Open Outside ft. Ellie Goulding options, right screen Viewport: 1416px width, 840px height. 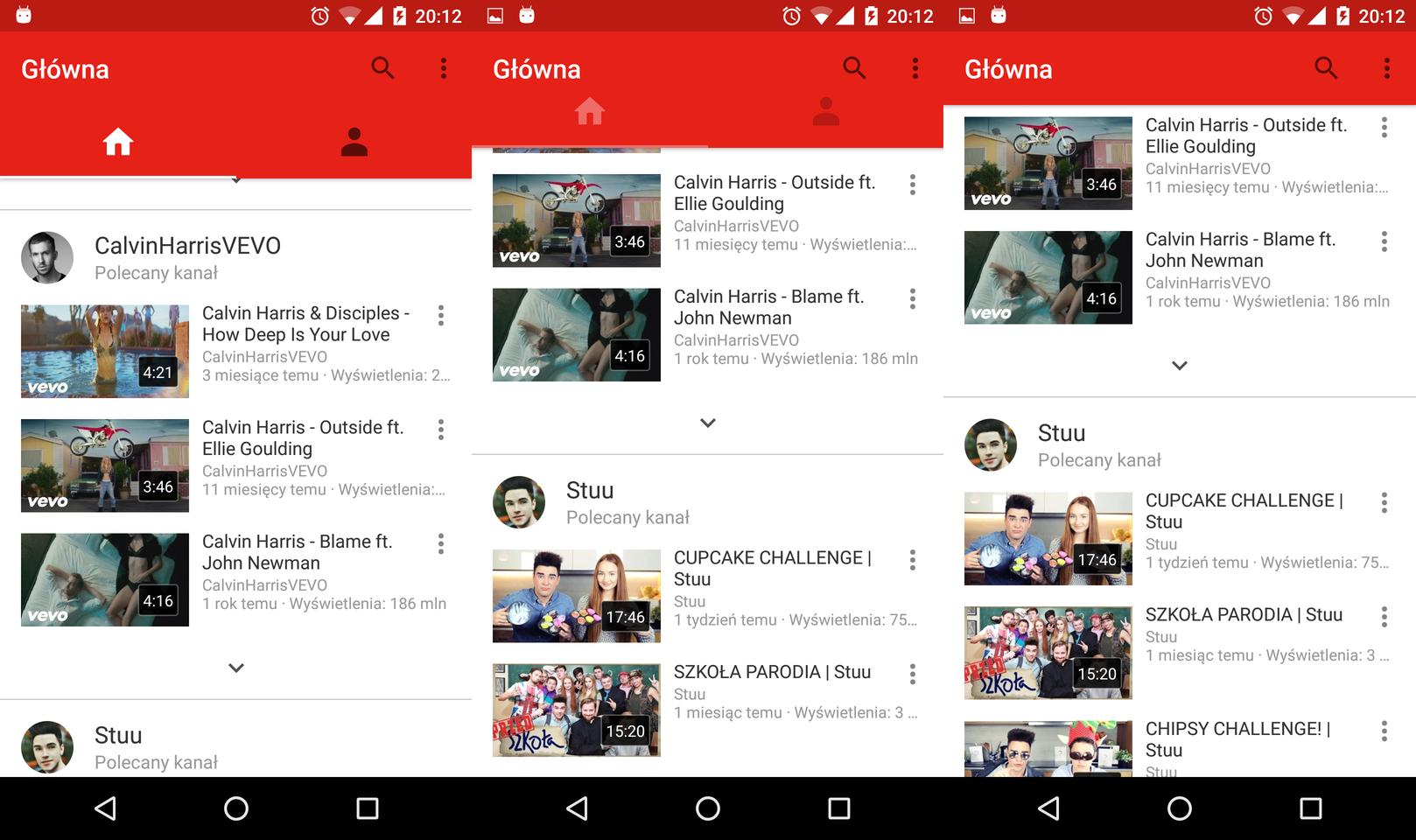click(x=1384, y=127)
